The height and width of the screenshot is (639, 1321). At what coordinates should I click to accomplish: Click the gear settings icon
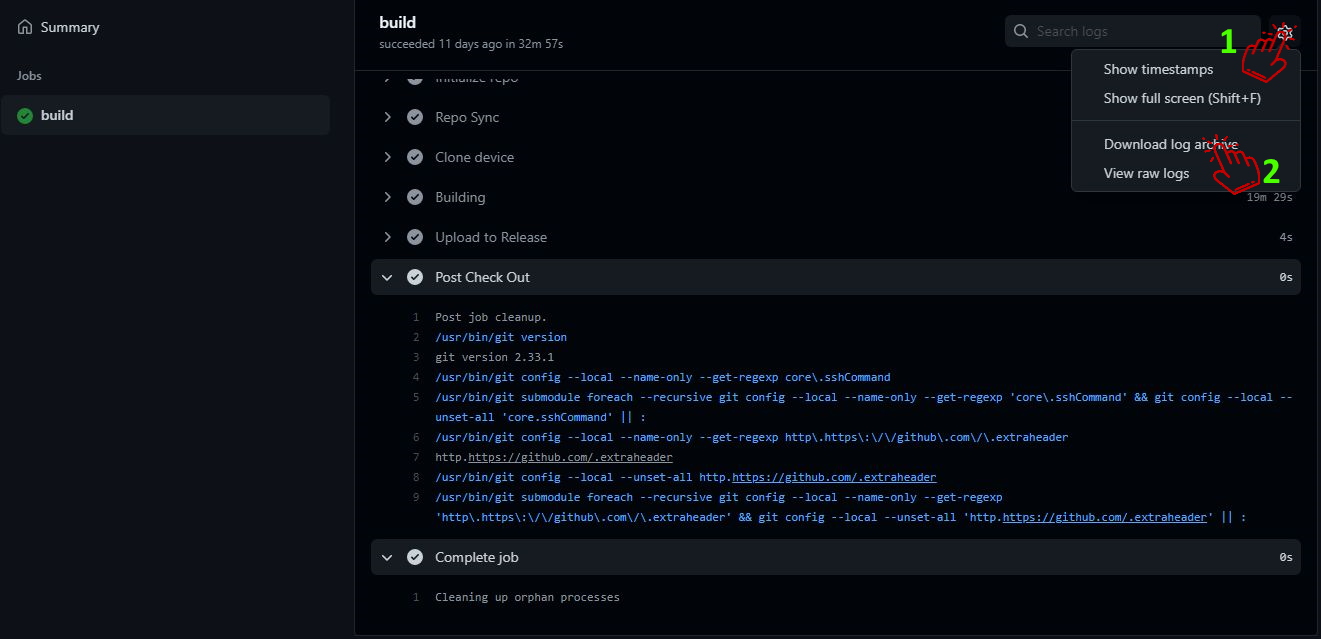click(x=1286, y=32)
